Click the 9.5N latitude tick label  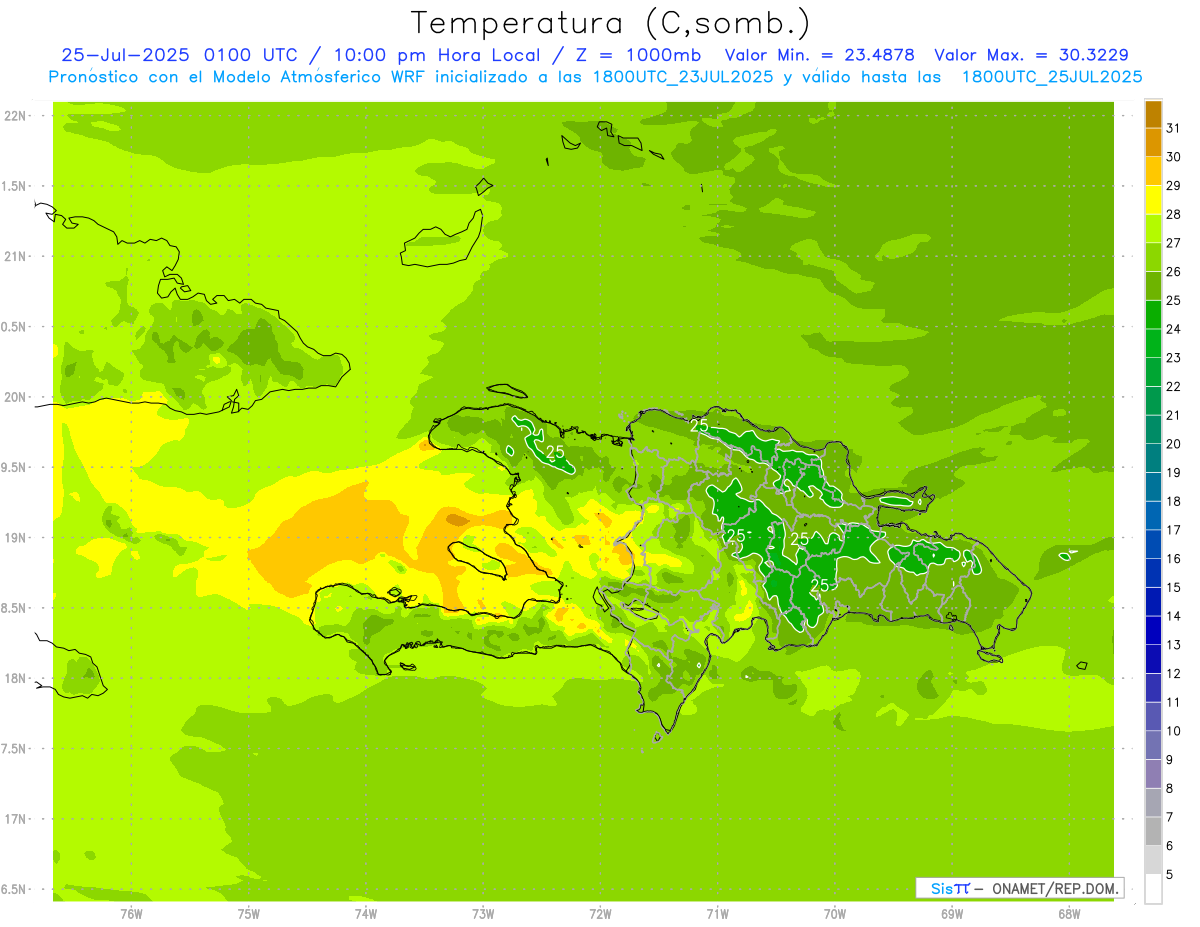tap(15, 468)
